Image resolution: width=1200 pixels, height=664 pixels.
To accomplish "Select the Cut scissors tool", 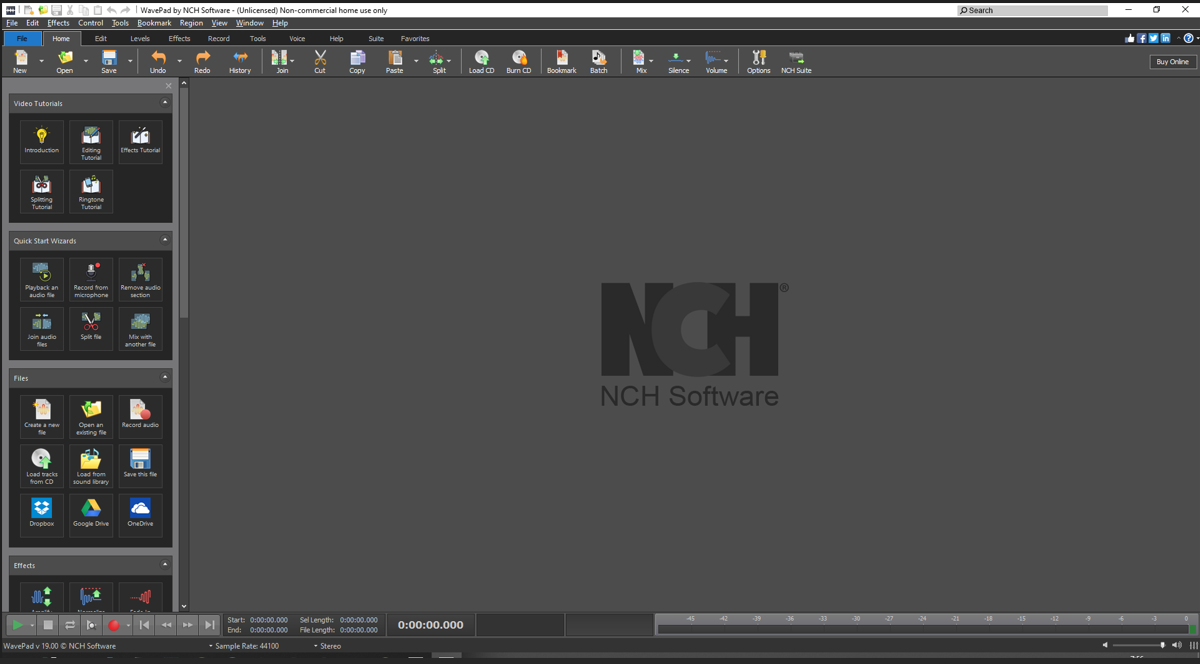I will tap(320, 62).
